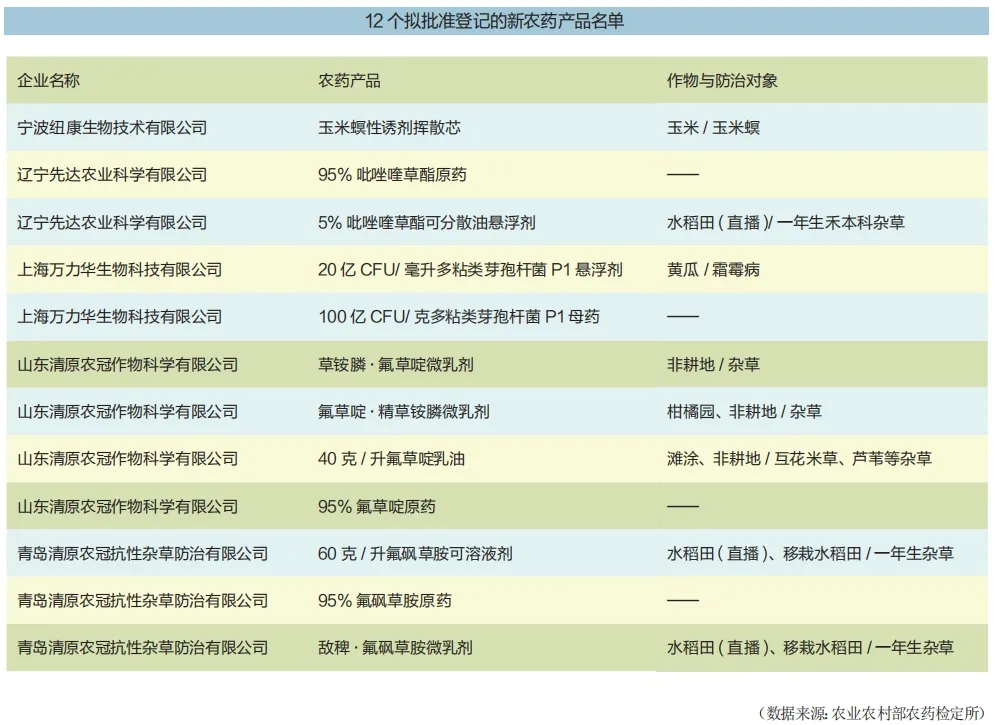Click '滩涂、非耕地 / 互花米草、芦苇等杂草'
The height and width of the screenshot is (725, 995).
799,459
